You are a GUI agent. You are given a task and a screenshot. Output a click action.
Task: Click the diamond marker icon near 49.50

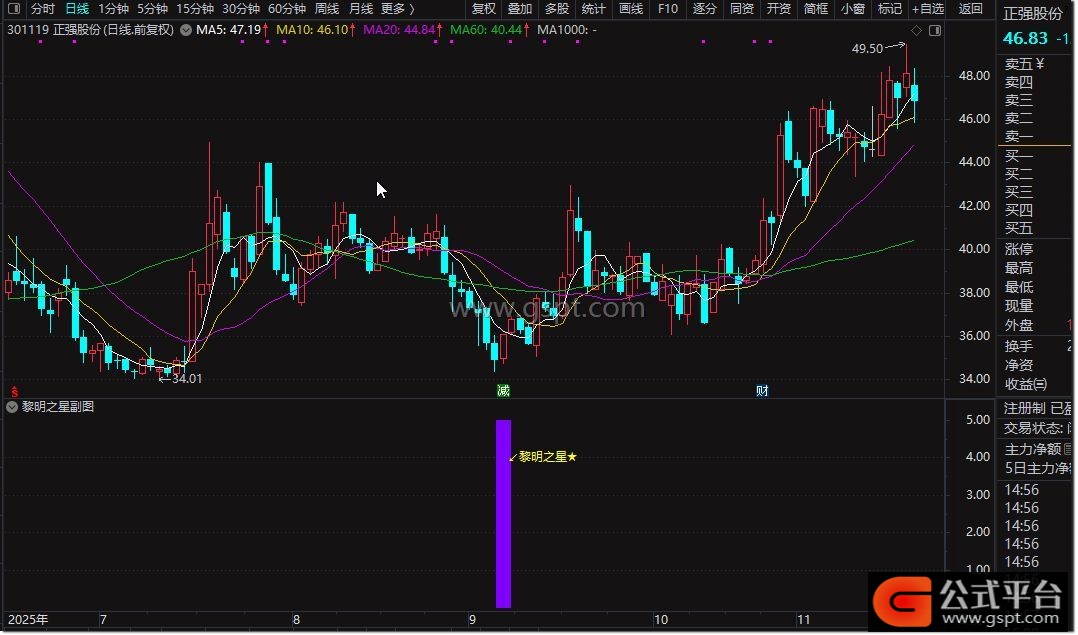click(x=917, y=30)
